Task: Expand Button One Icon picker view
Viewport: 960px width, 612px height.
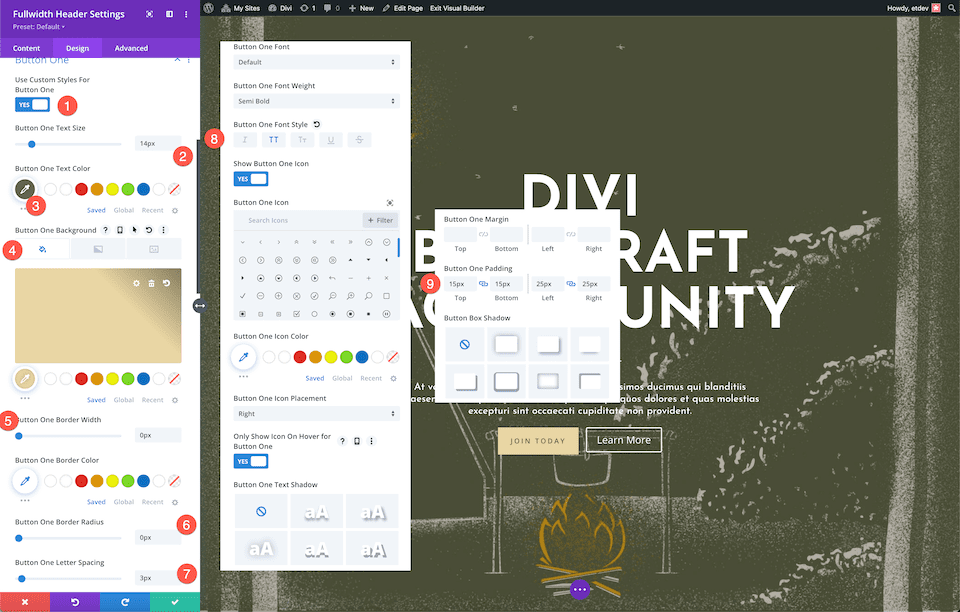Action: click(390, 203)
